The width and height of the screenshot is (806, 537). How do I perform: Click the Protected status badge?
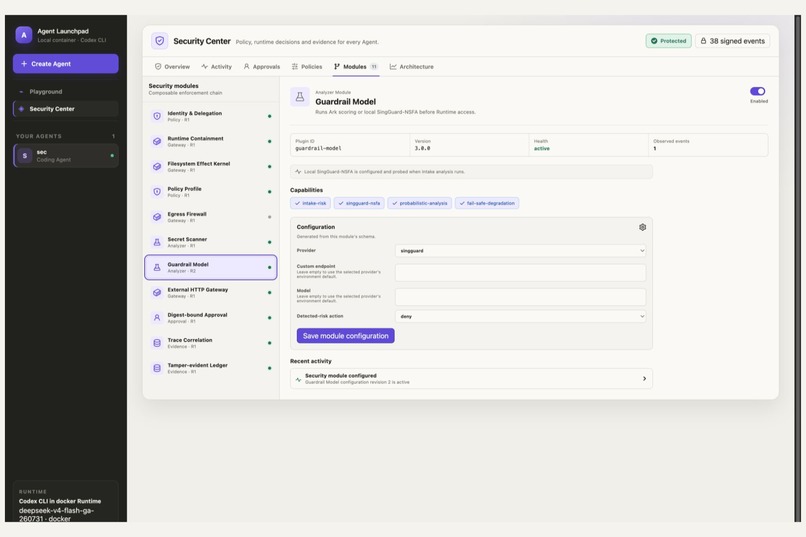point(668,41)
